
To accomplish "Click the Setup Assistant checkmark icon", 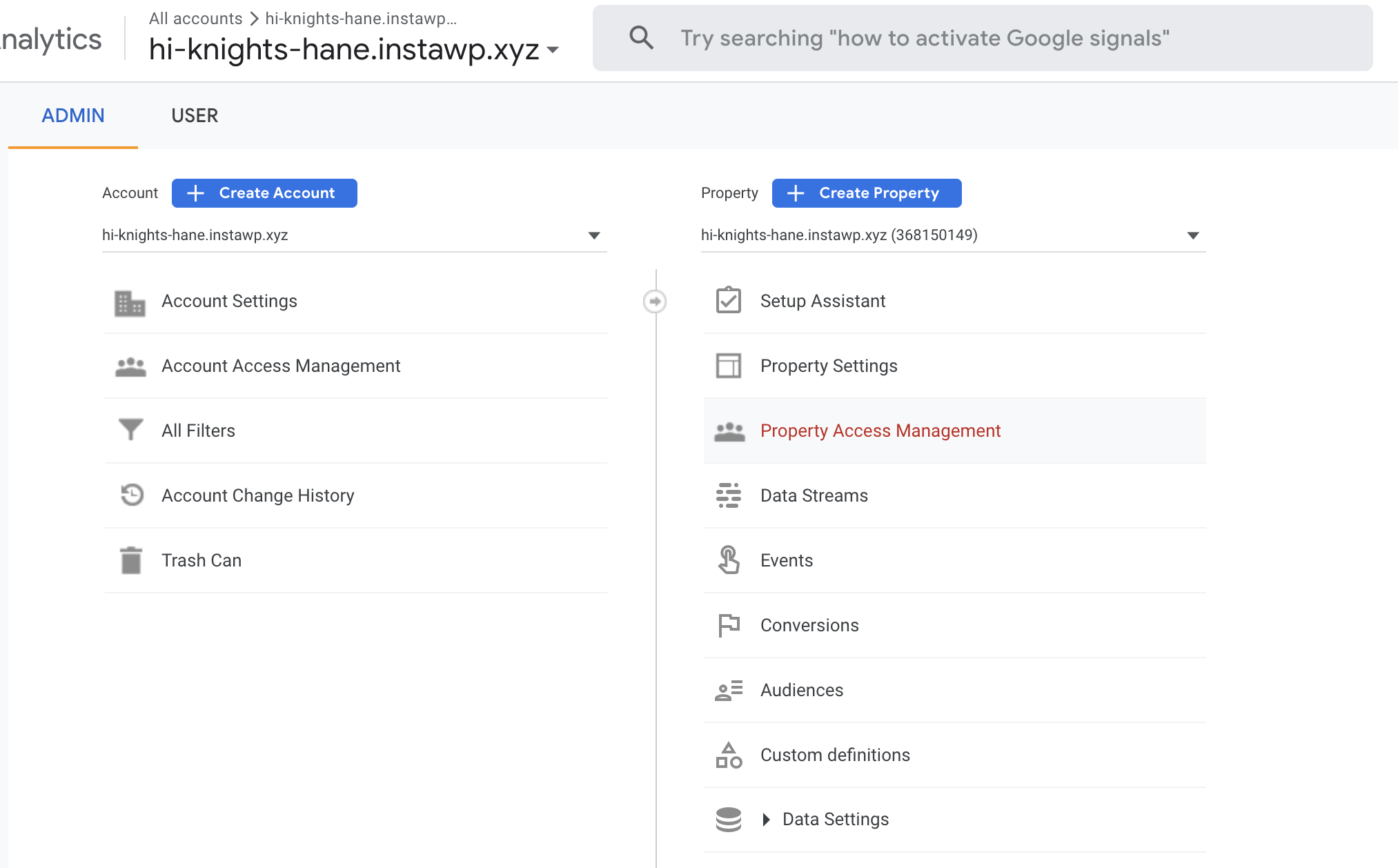I will click(x=728, y=301).
